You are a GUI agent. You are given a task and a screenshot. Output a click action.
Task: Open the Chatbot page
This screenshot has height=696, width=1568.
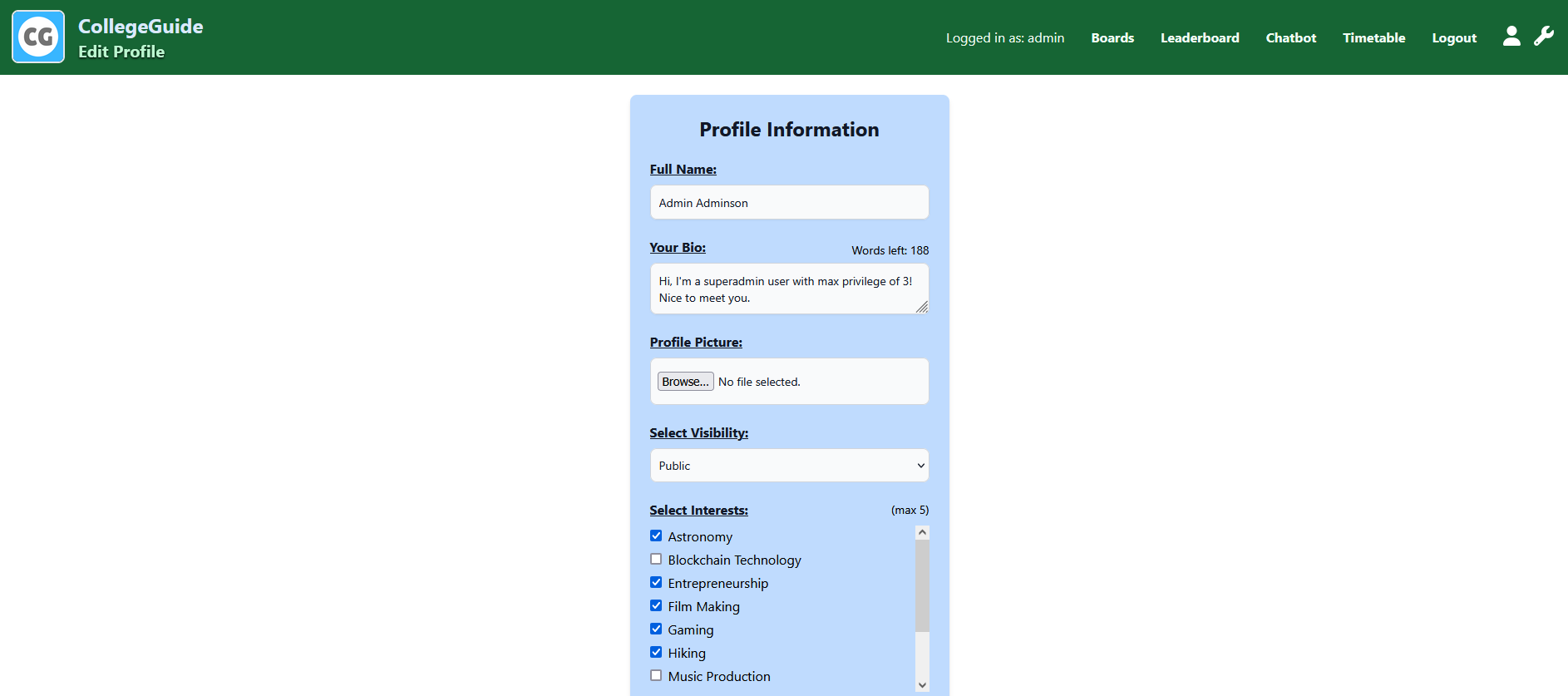pyautogui.click(x=1290, y=37)
